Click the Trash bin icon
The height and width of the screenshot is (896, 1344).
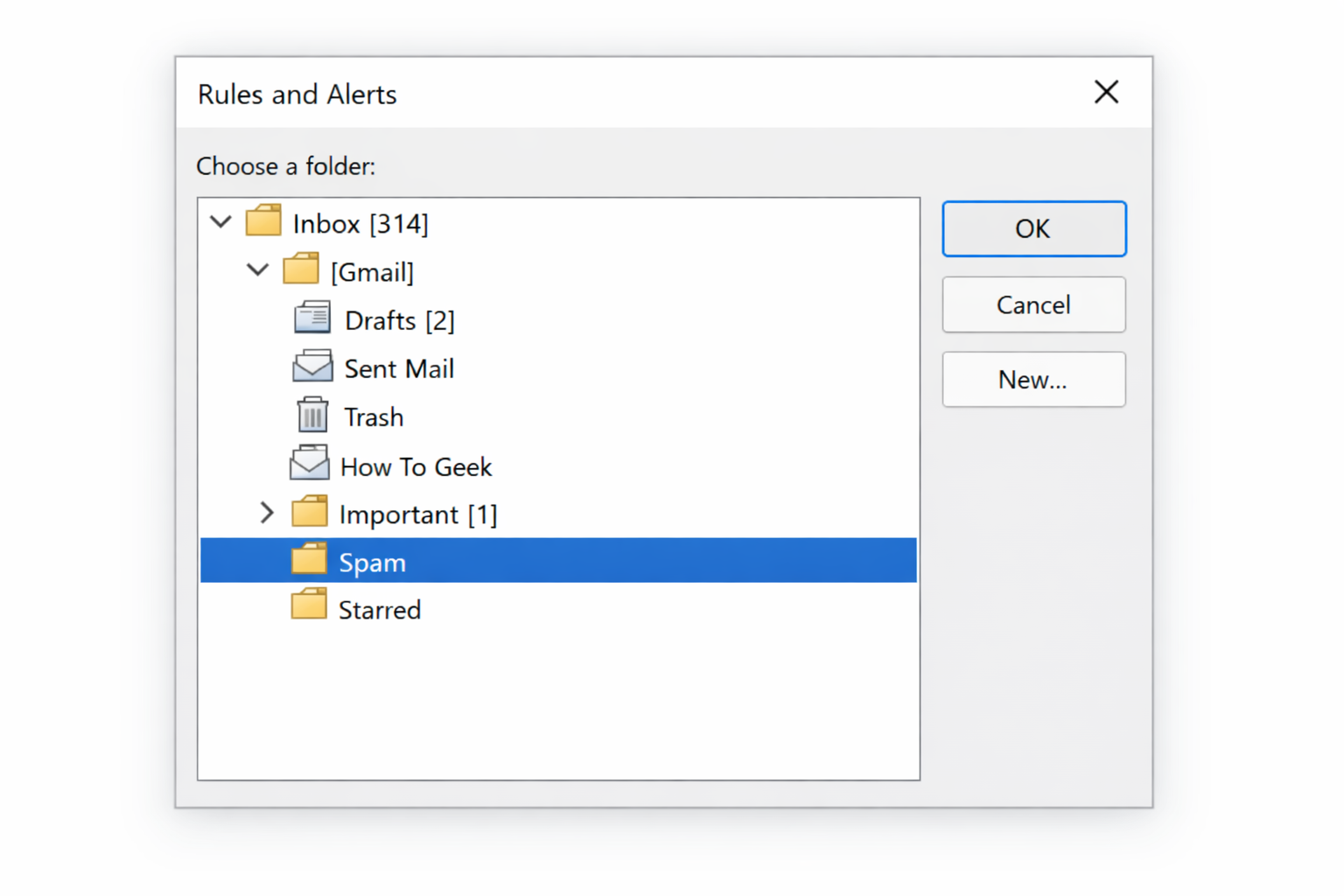coord(312,414)
